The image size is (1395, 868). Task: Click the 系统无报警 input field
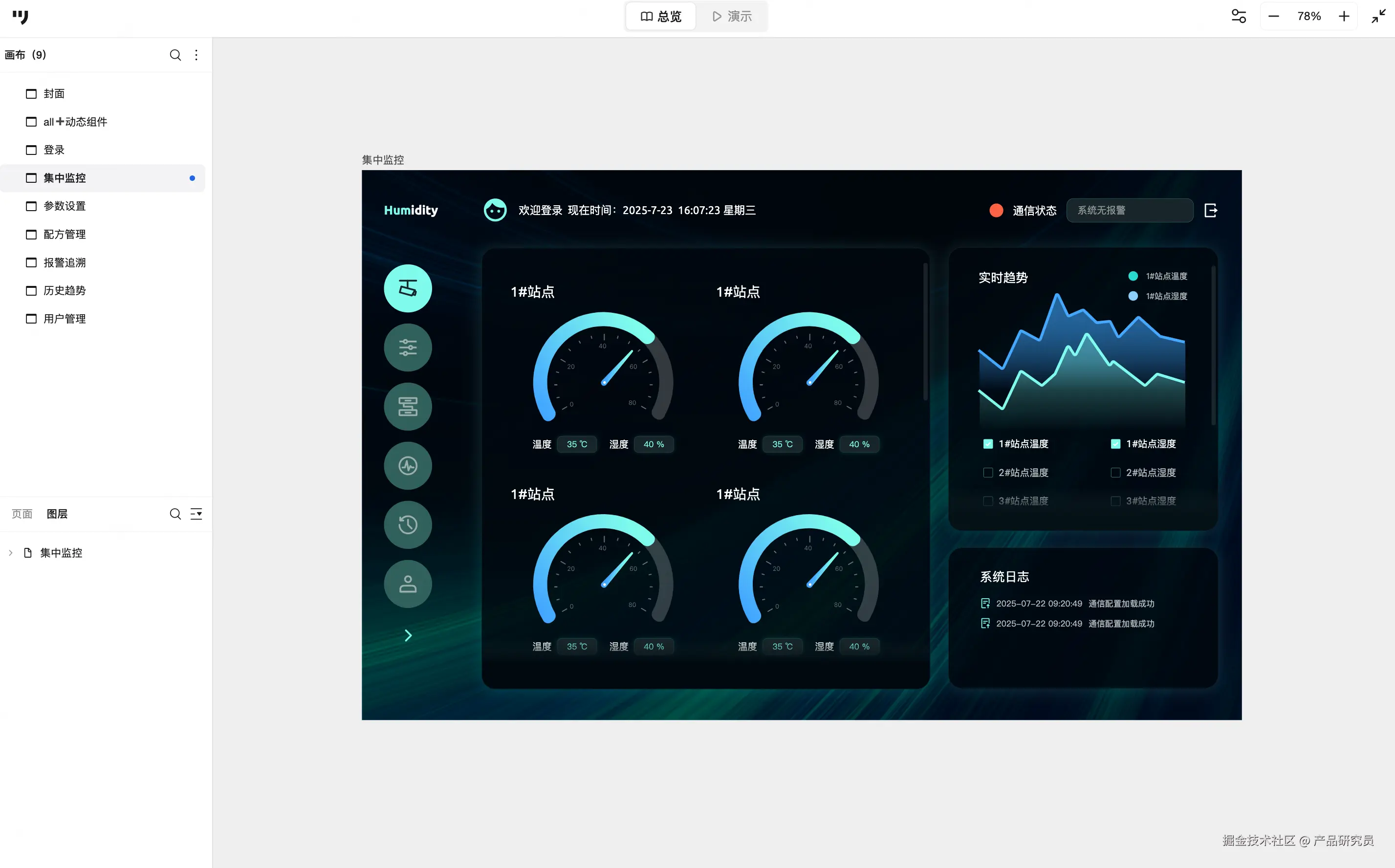click(1129, 210)
